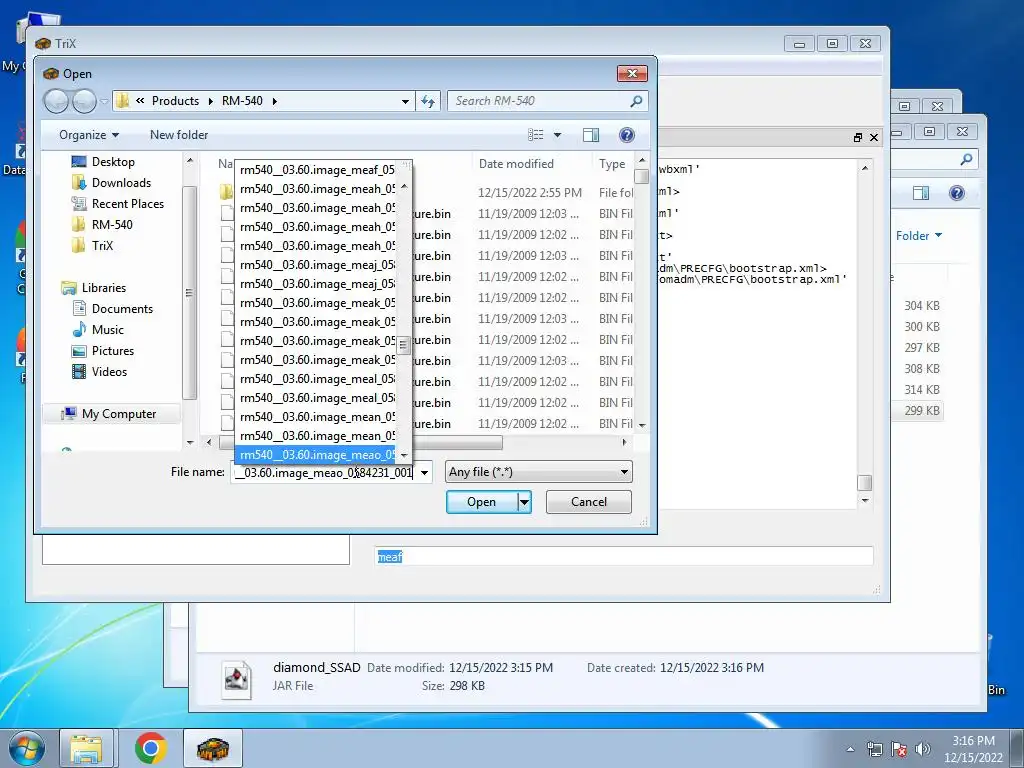Click the autocomplete list scroll up arrow

404,187
